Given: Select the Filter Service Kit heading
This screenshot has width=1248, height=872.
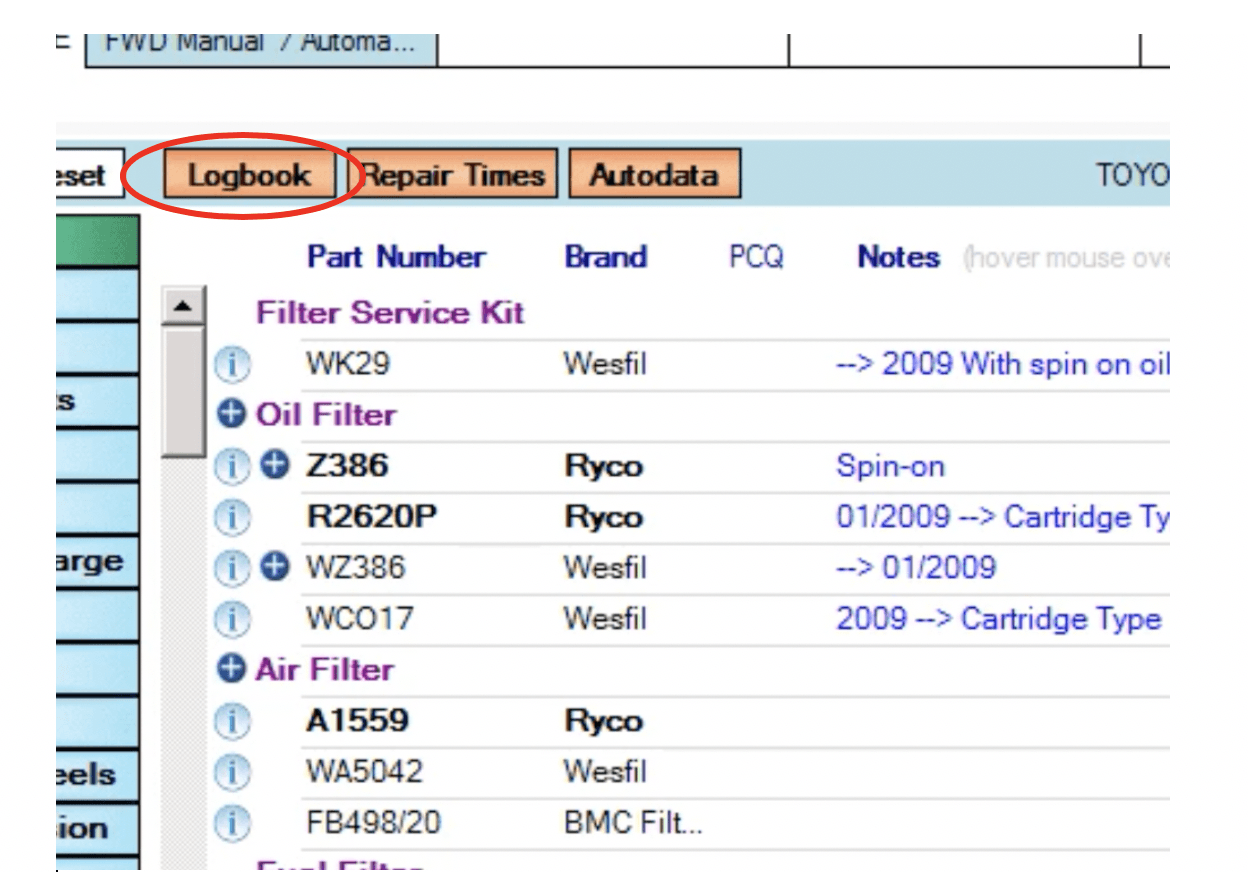Looking at the screenshot, I should pyautogui.click(x=390, y=313).
